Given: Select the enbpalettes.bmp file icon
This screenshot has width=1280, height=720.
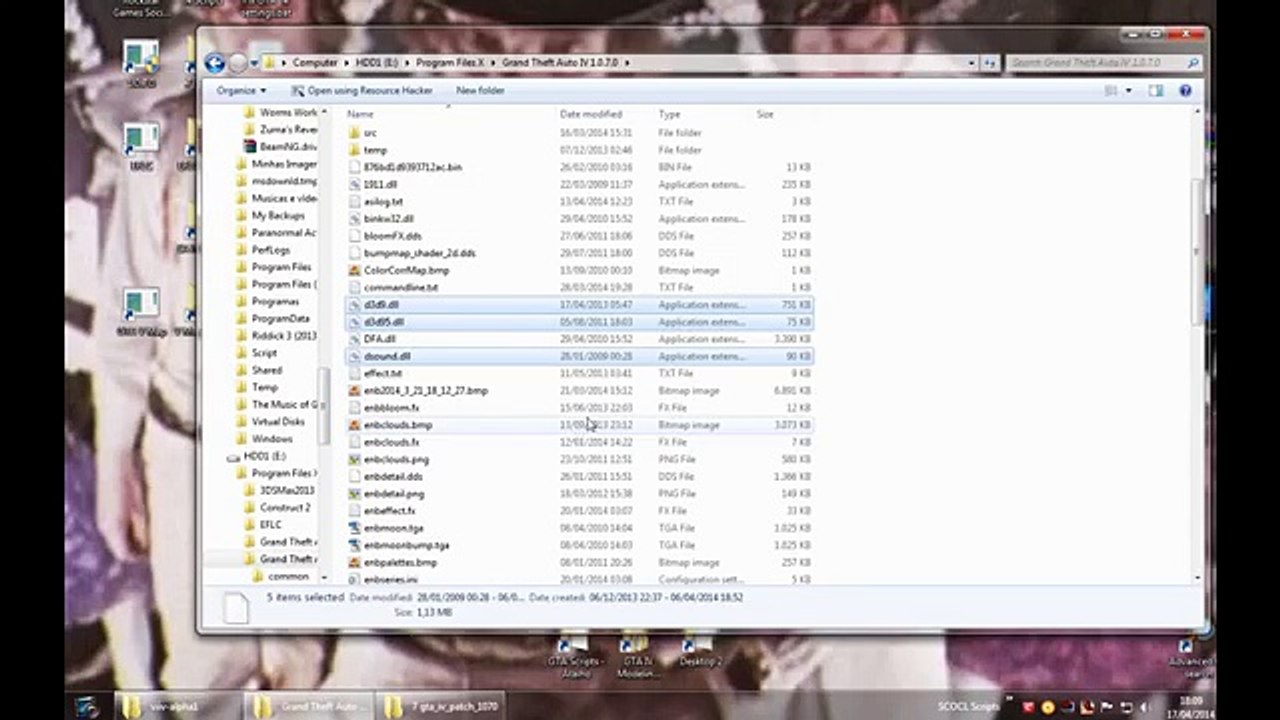Looking at the screenshot, I should (353, 562).
